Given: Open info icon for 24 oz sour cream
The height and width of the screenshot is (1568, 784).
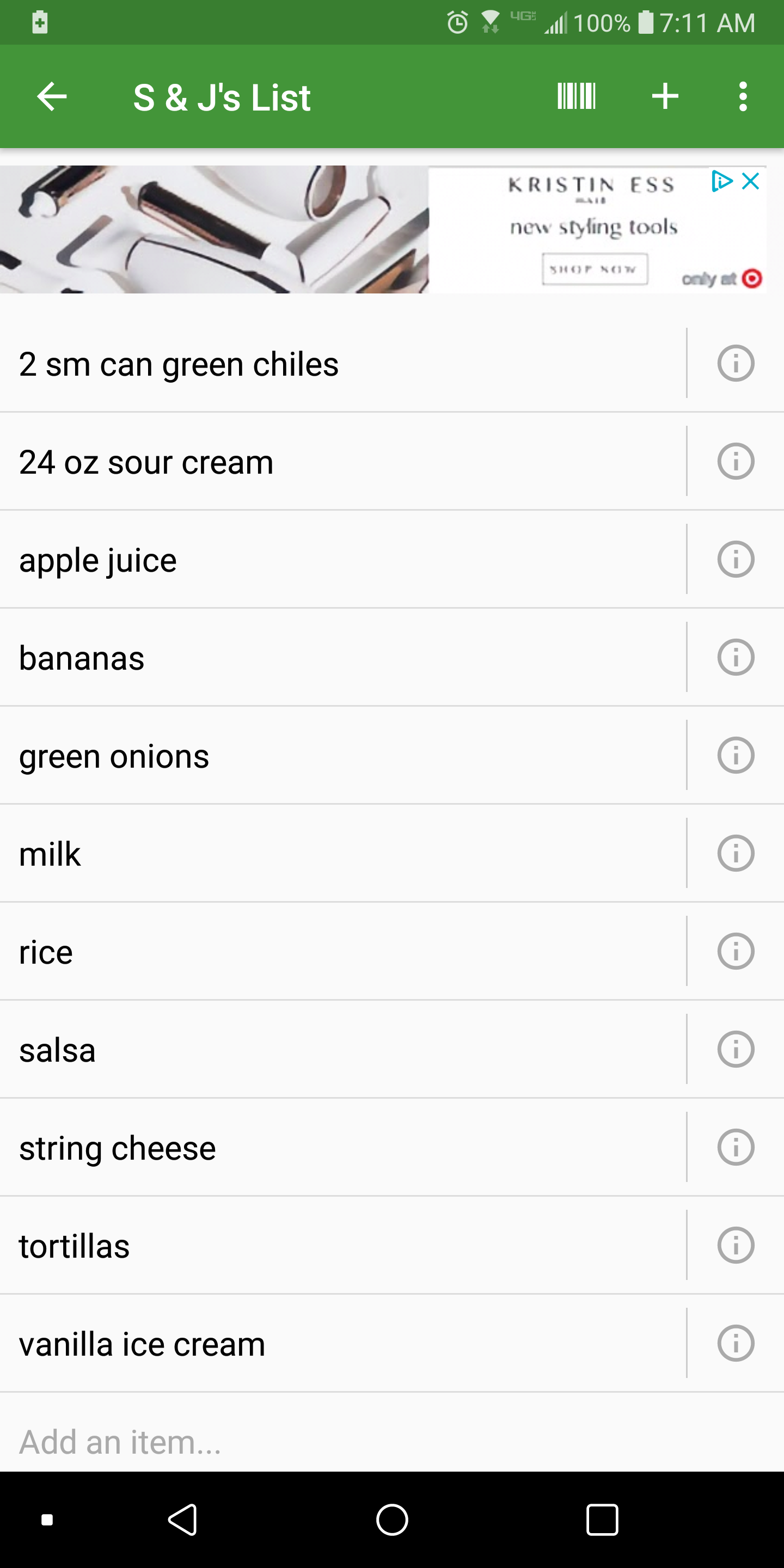Looking at the screenshot, I should [736, 461].
